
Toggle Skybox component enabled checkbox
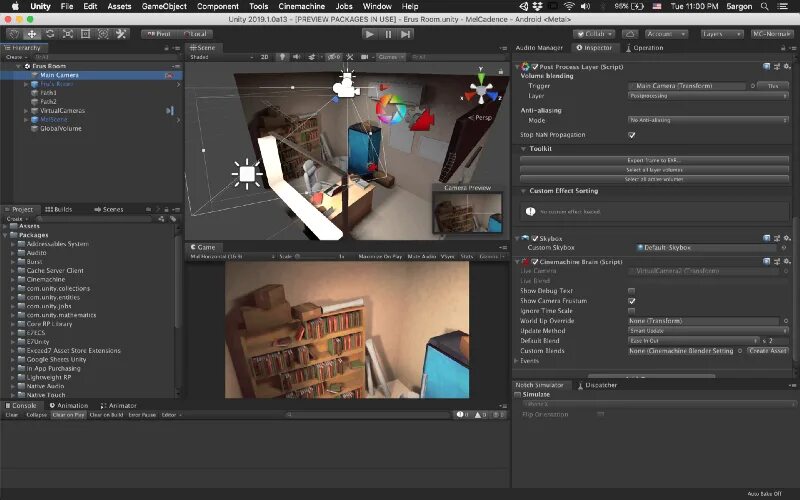535,238
